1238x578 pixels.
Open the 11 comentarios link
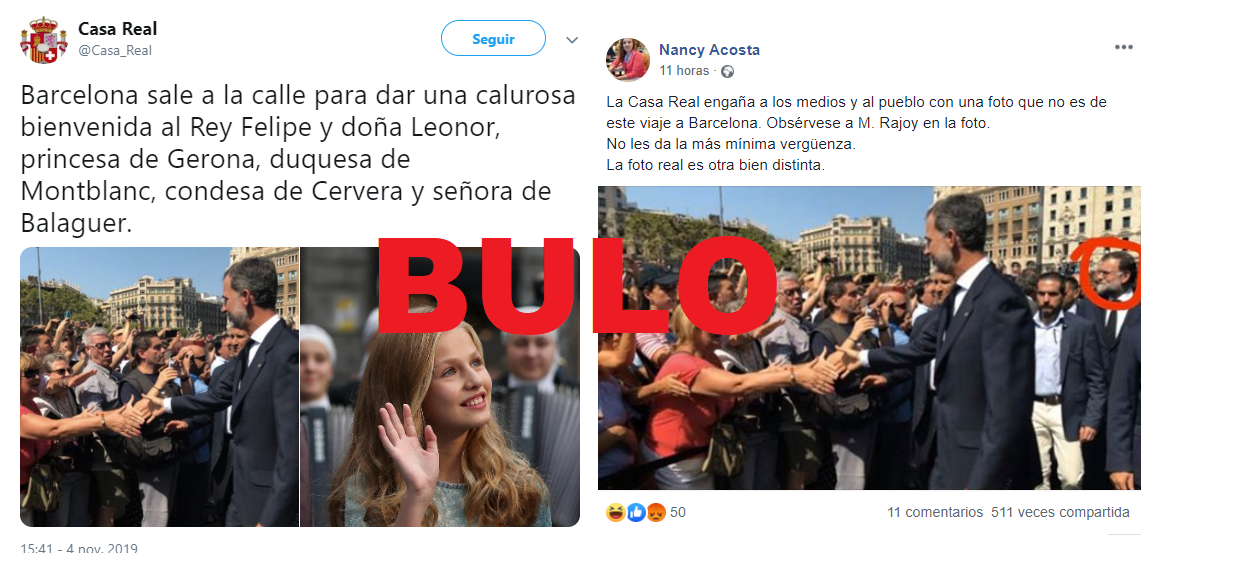(x=935, y=512)
